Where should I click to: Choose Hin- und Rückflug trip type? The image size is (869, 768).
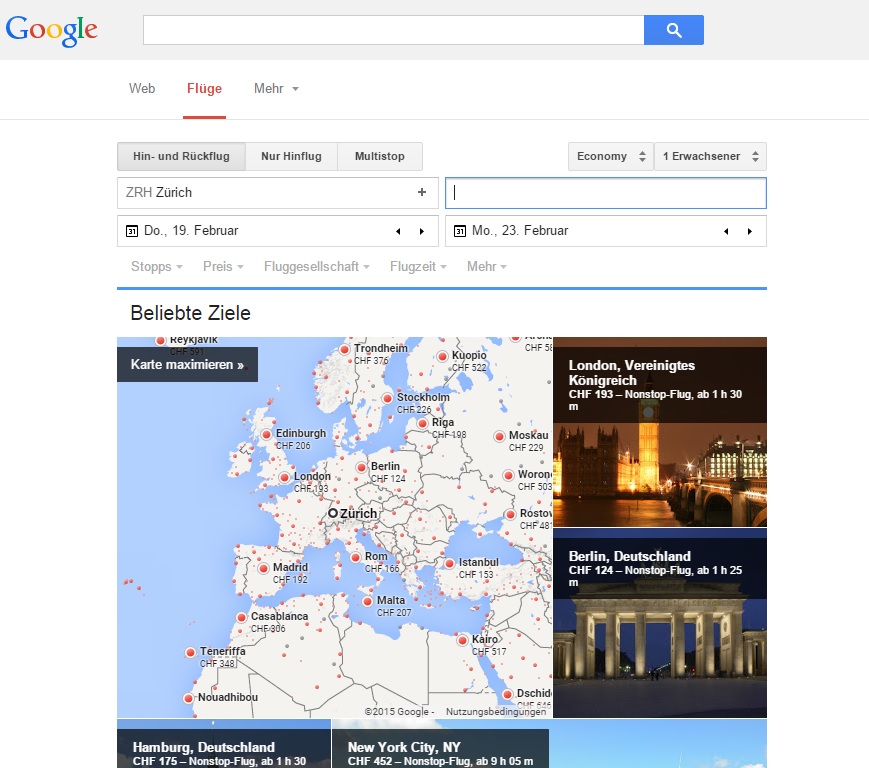click(x=181, y=156)
